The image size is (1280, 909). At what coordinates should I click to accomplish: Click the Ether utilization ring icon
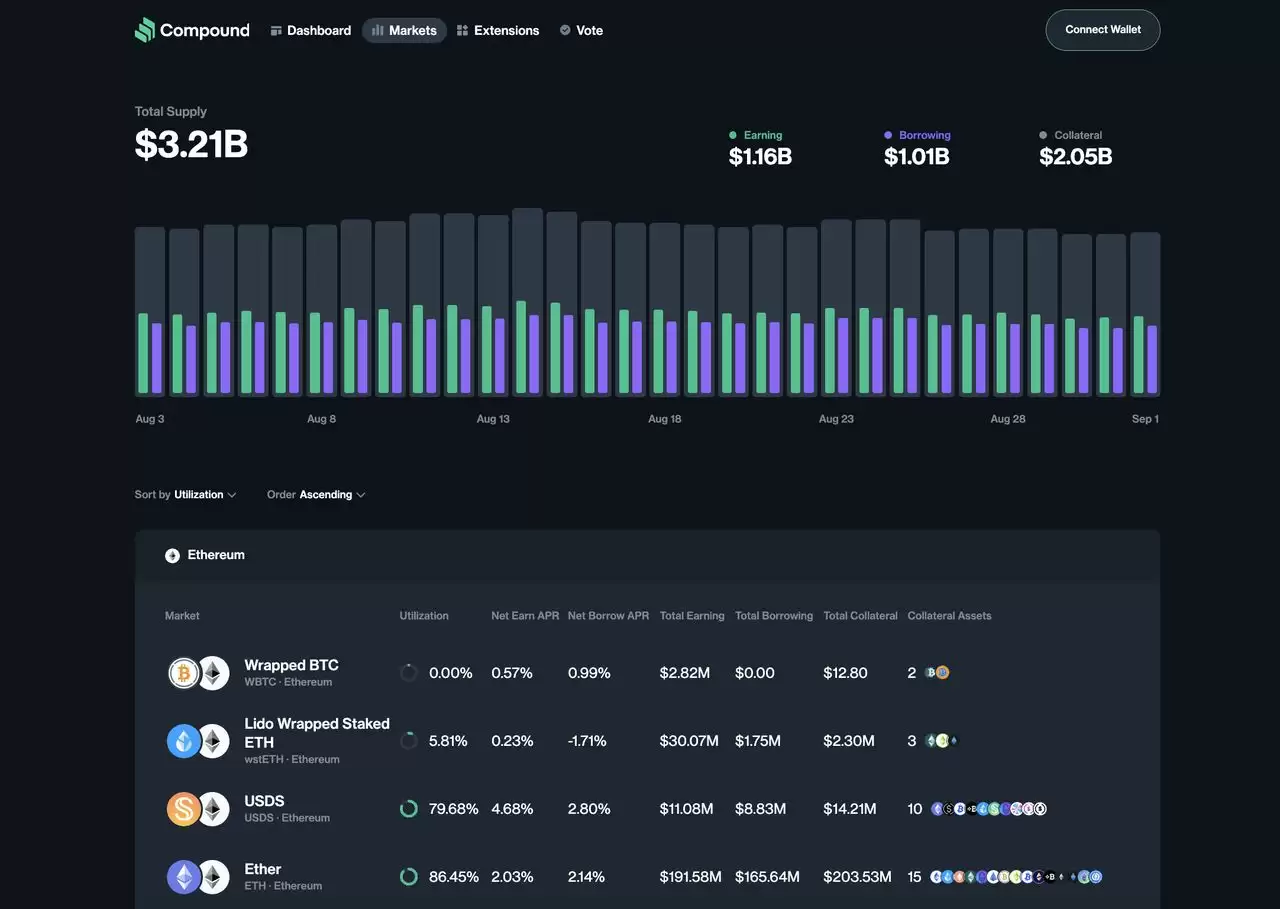point(409,877)
